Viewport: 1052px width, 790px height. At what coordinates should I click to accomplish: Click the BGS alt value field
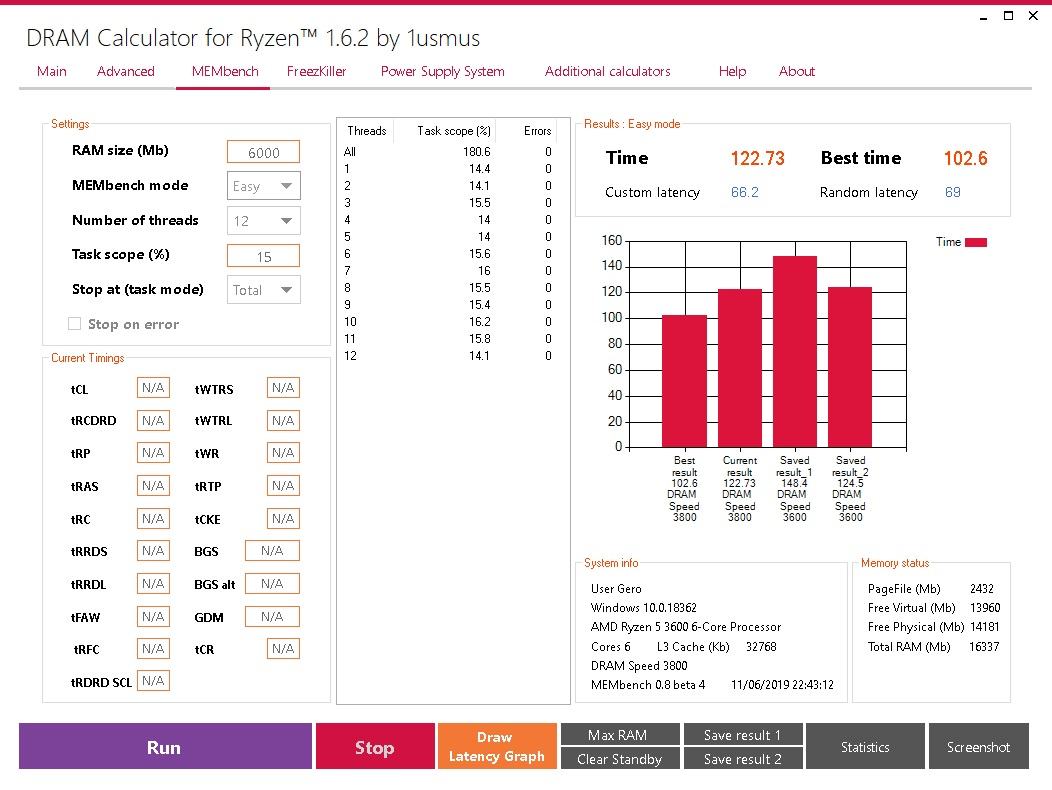[x=272, y=584]
